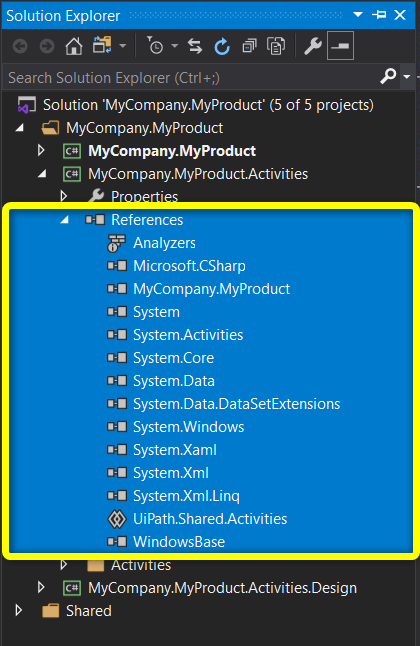Open the Switch Views dropdown arrow
Viewport: 420px width, 646px height.
[x=122, y=46]
